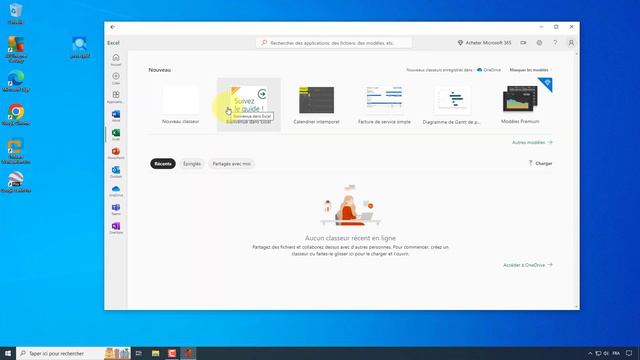Open the Windows Start menu

pyautogui.click(x=8, y=353)
